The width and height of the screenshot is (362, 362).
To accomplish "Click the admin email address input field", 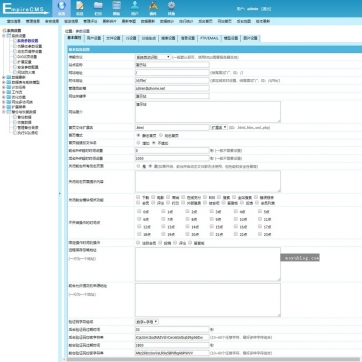I will [x=172, y=88].
